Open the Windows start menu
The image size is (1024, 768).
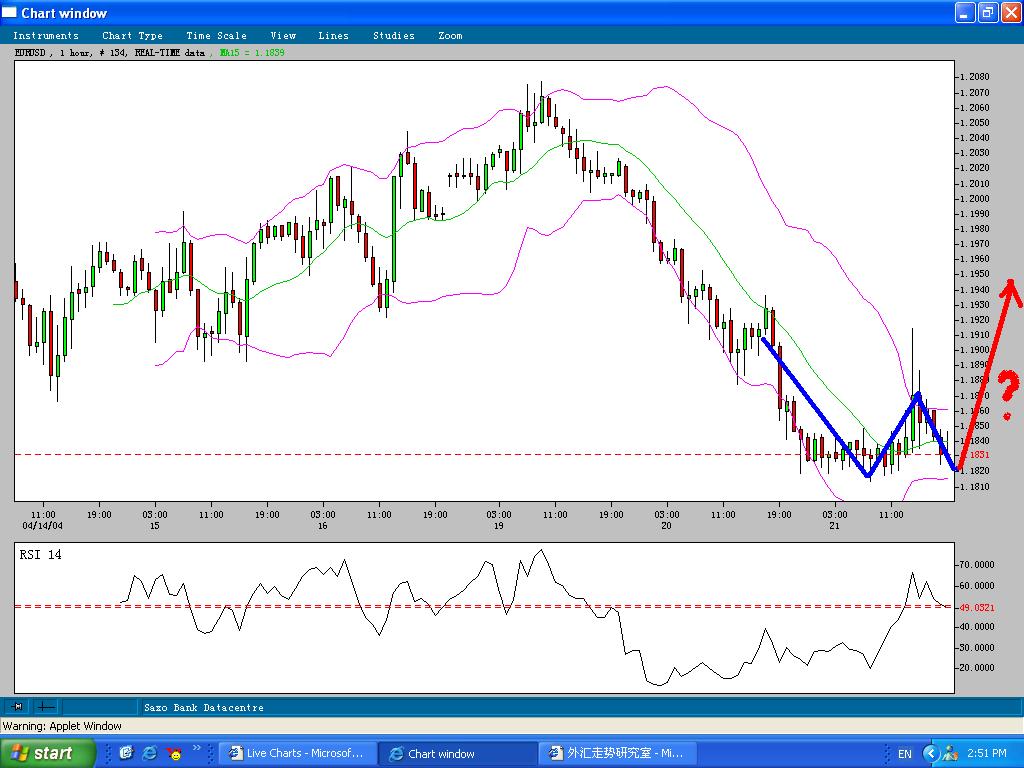coord(47,753)
